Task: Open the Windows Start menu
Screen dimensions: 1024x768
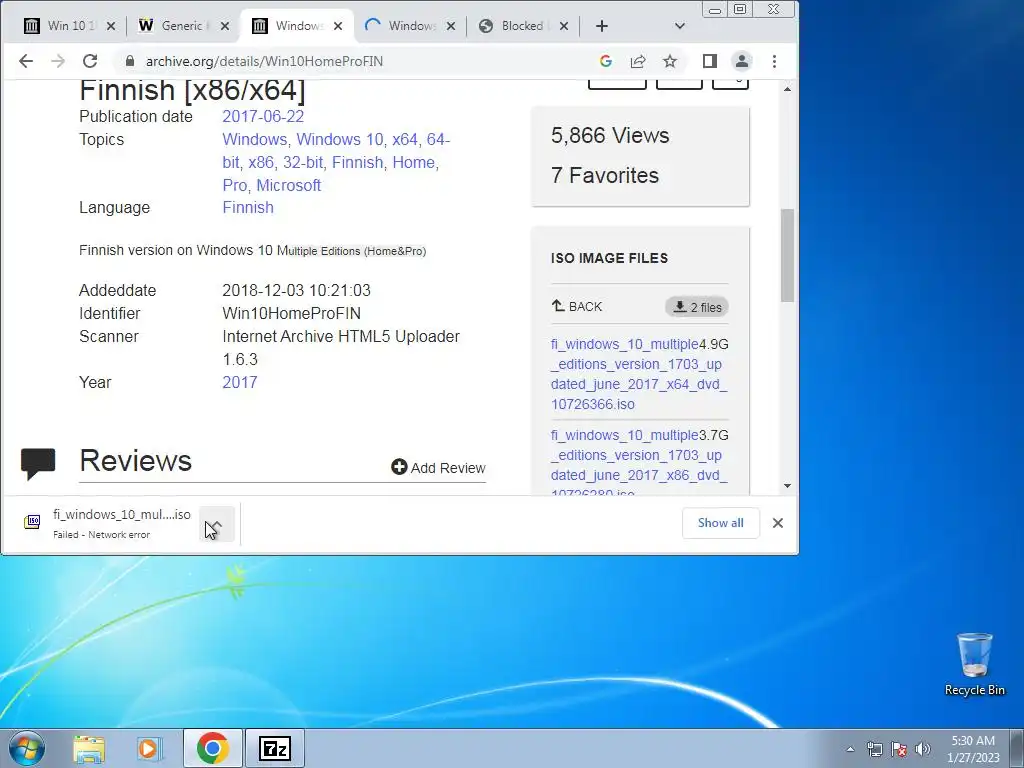Action: [27, 748]
